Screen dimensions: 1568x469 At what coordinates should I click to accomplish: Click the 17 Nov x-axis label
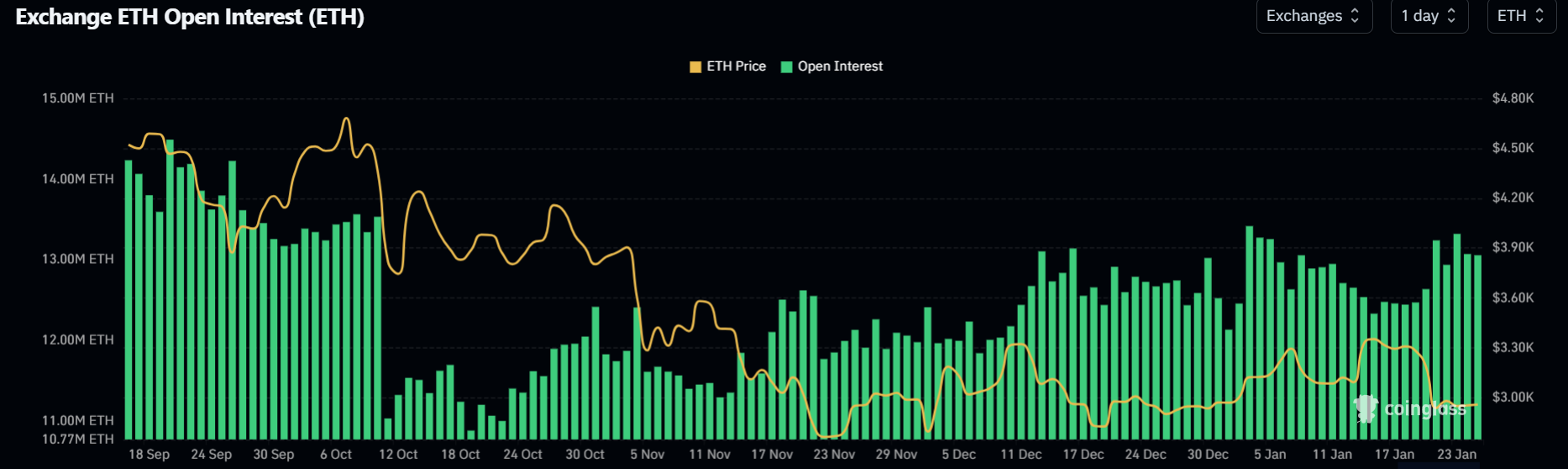click(772, 454)
